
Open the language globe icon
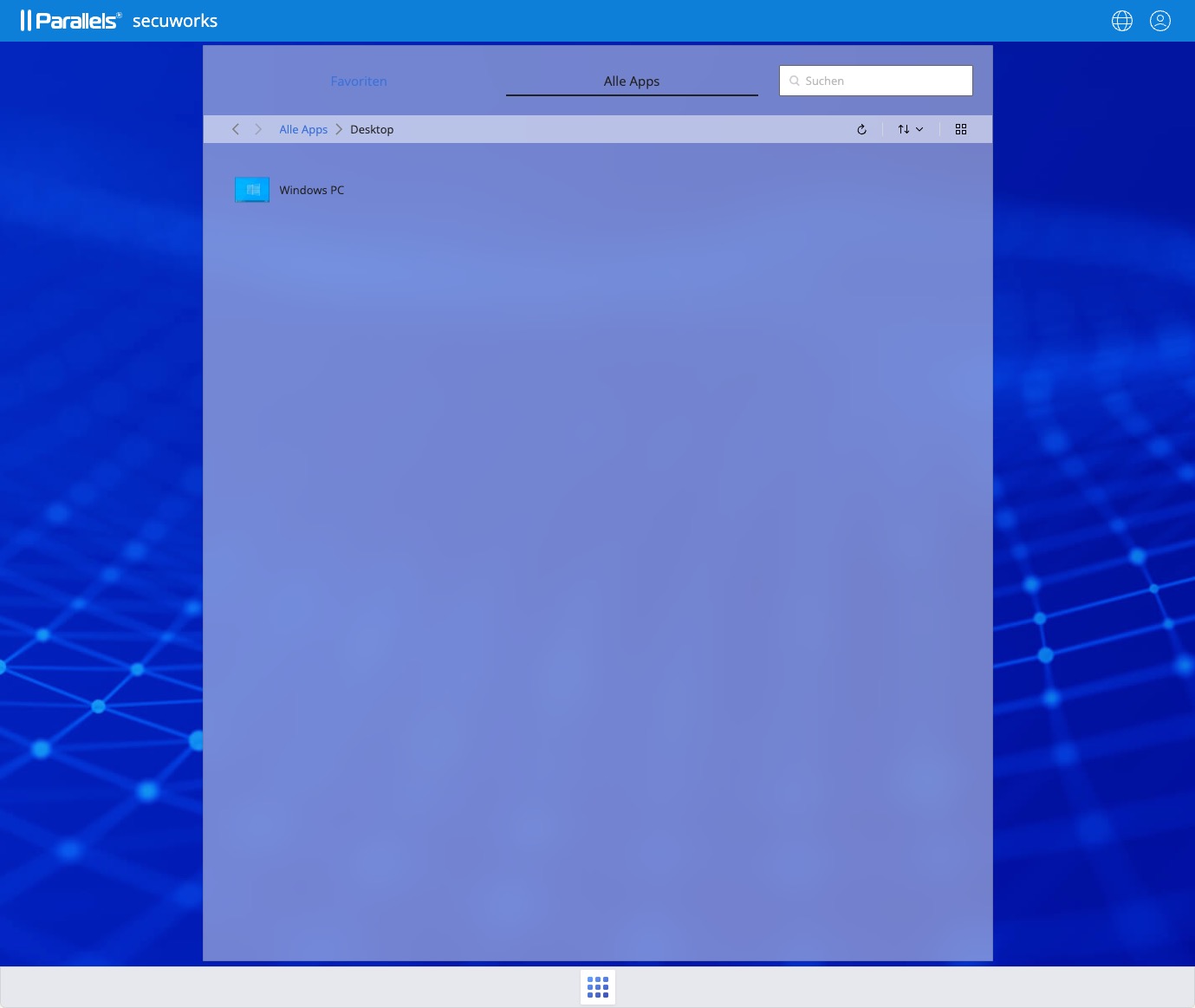tap(1121, 21)
